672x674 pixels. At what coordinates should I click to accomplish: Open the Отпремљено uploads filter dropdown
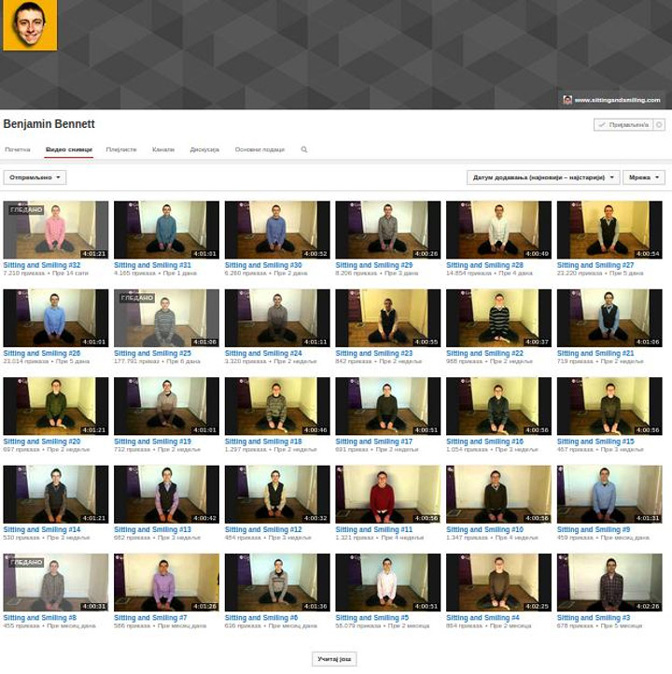tap(36, 177)
